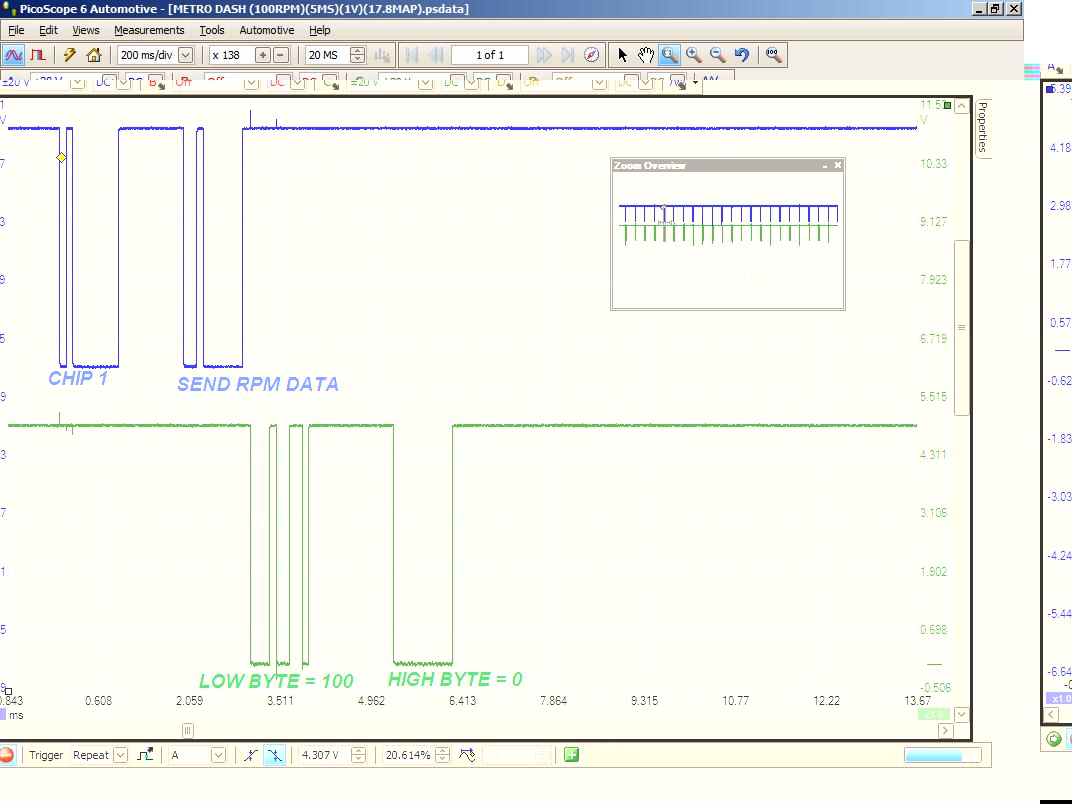This screenshot has height=804, width=1072.
Task: Open the Help menu
Action: pos(319,30)
